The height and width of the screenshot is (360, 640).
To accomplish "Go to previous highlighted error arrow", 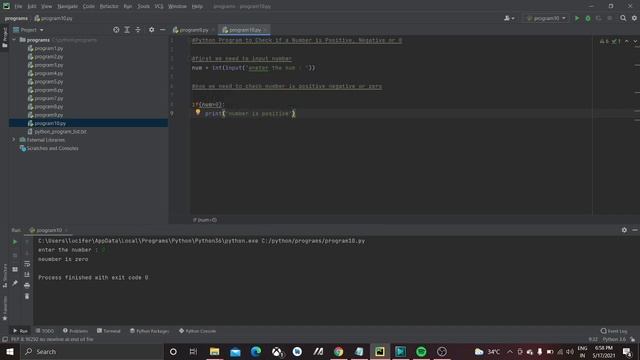I will coord(627,41).
